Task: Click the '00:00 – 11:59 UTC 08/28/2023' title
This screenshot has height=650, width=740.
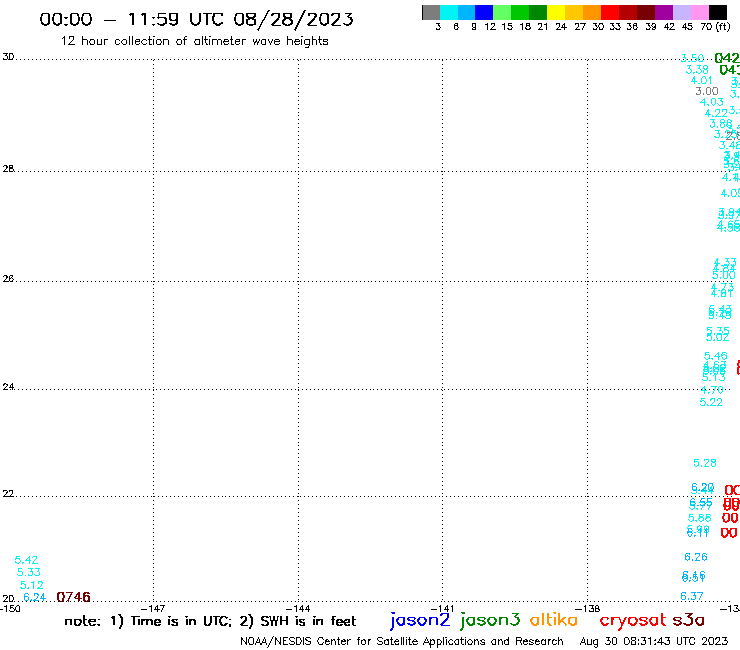Action: coord(196,19)
